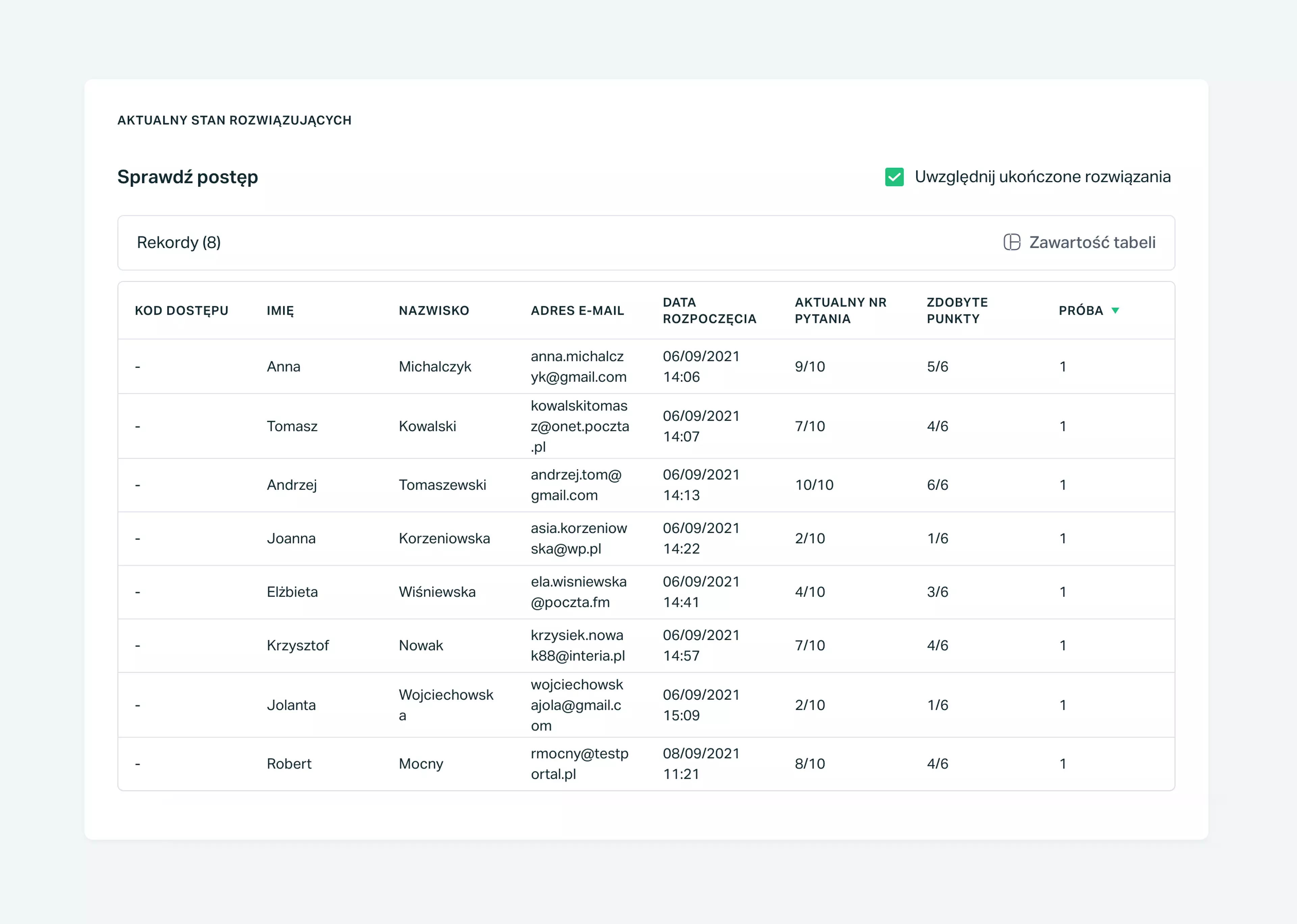
Task: Click the 4/10 question number cell
Action: [x=810, y=592]
